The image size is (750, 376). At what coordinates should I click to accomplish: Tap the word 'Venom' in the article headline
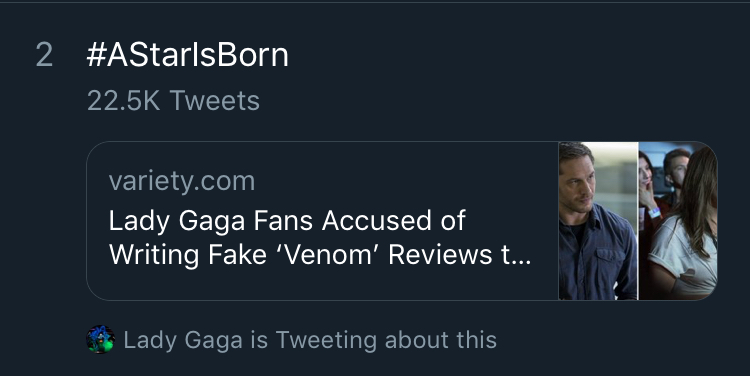tap(329, 255)
